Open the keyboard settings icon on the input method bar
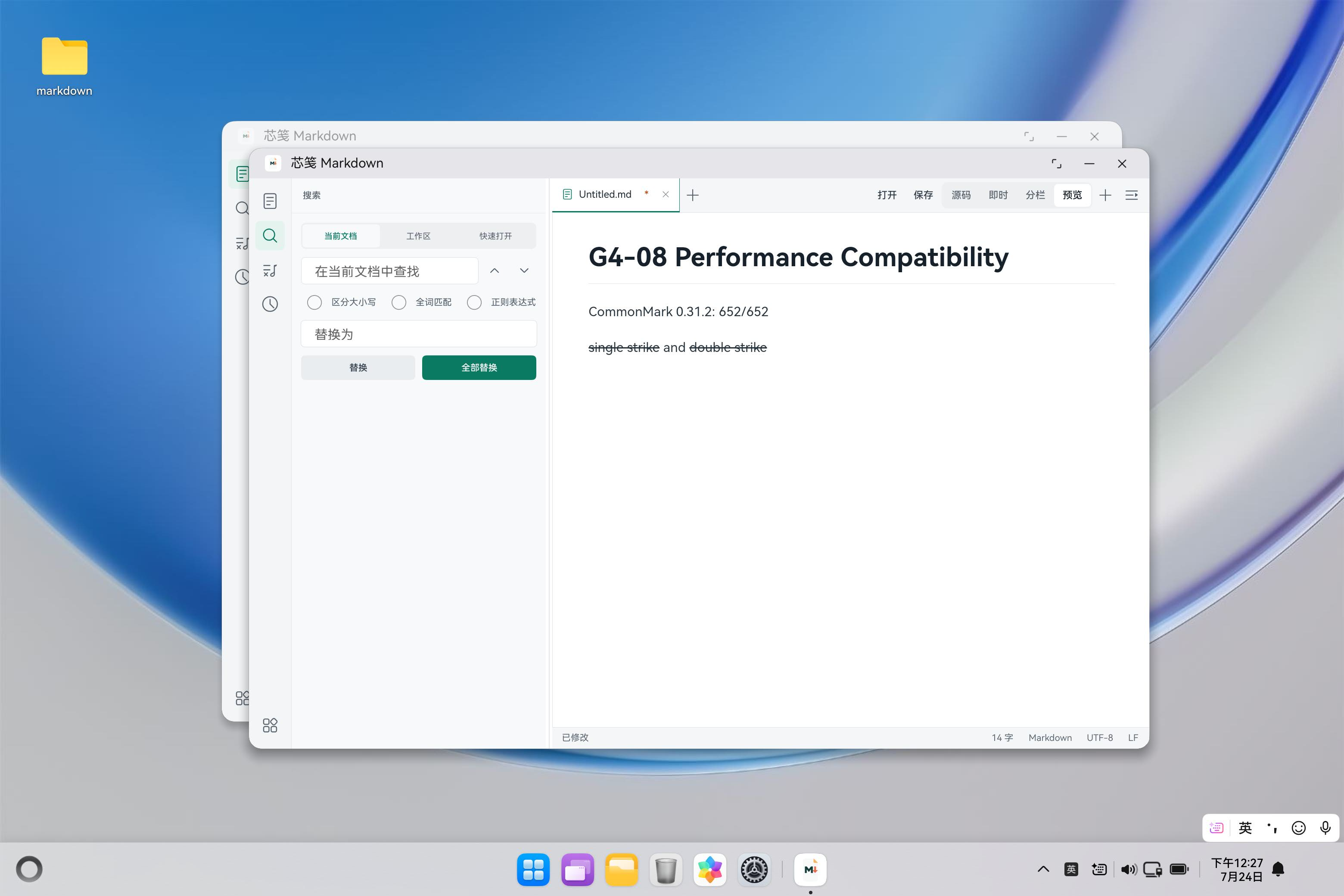The width and height of the screenshot is (1344, 896). click(1216, 828)
